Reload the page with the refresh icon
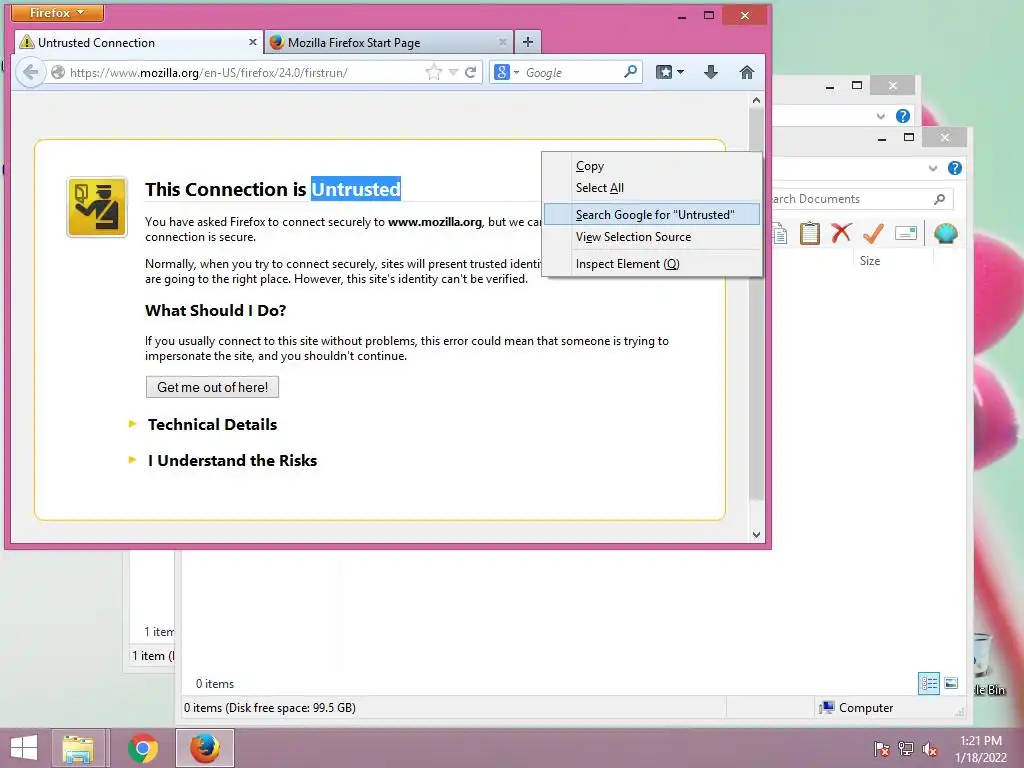Image resolution: width=1024 pixels, height=768 pixels. (470, 72)
